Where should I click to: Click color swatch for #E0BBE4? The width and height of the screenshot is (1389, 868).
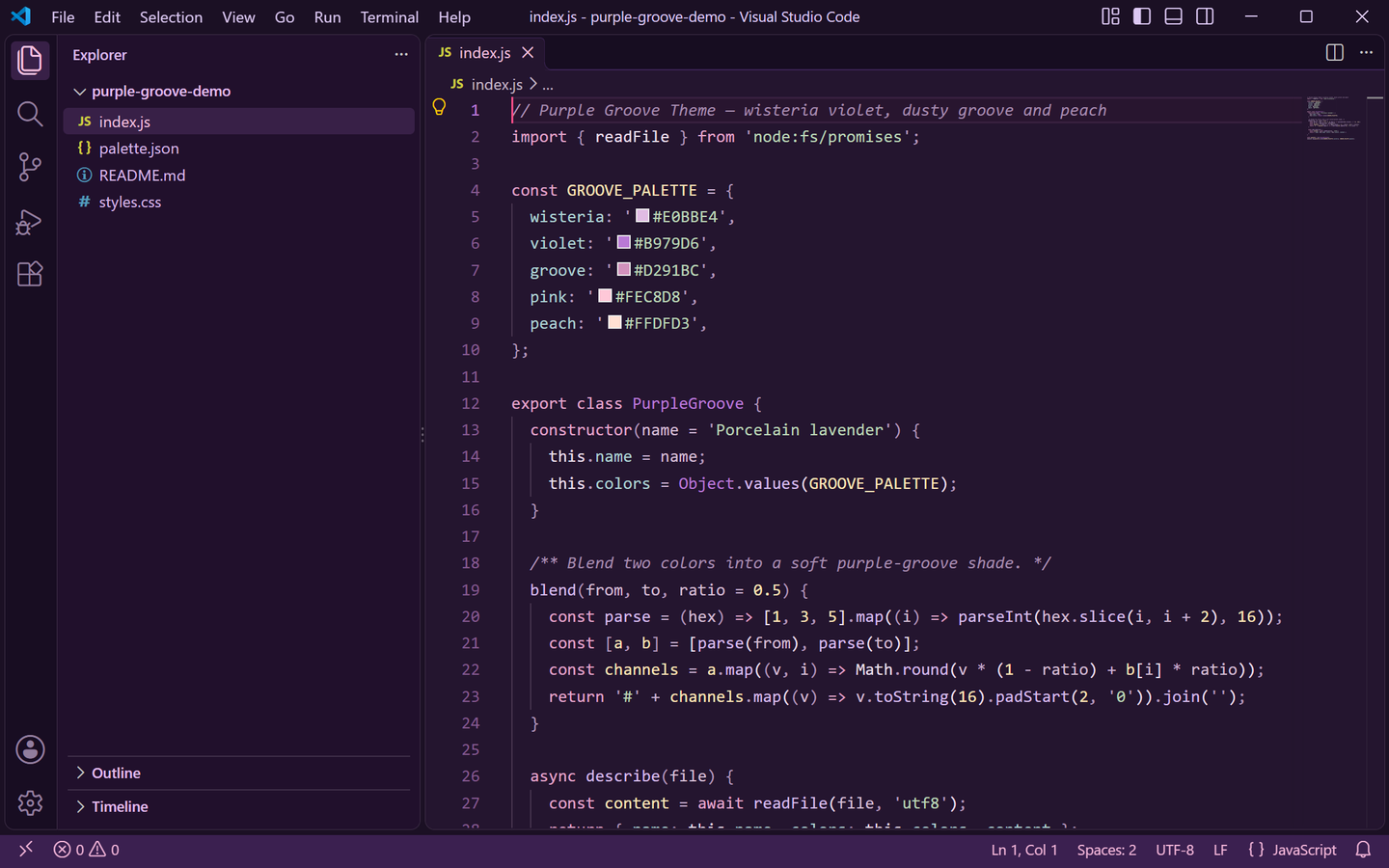pyautogui.click(x=642, y=216)
